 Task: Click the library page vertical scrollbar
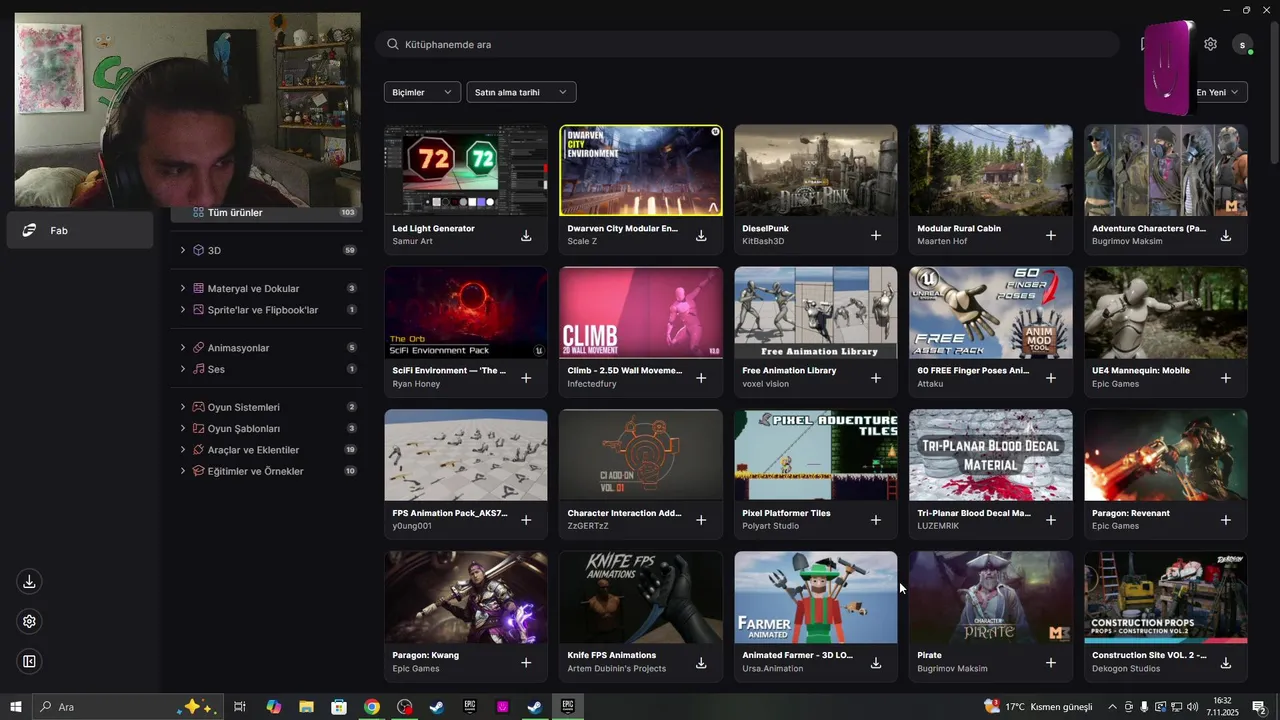1274,95
